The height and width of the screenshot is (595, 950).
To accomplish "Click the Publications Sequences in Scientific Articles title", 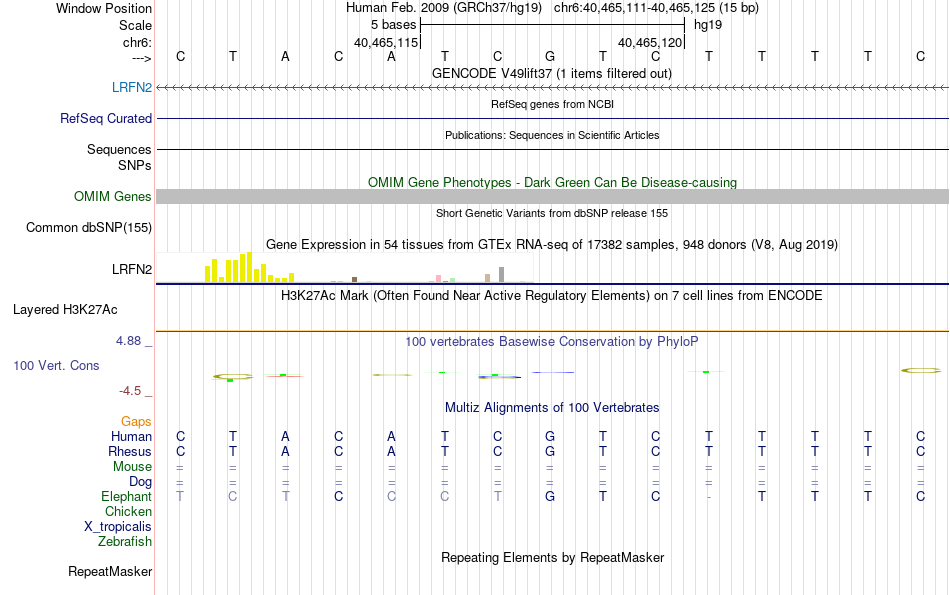I will (x=552, y=135).
